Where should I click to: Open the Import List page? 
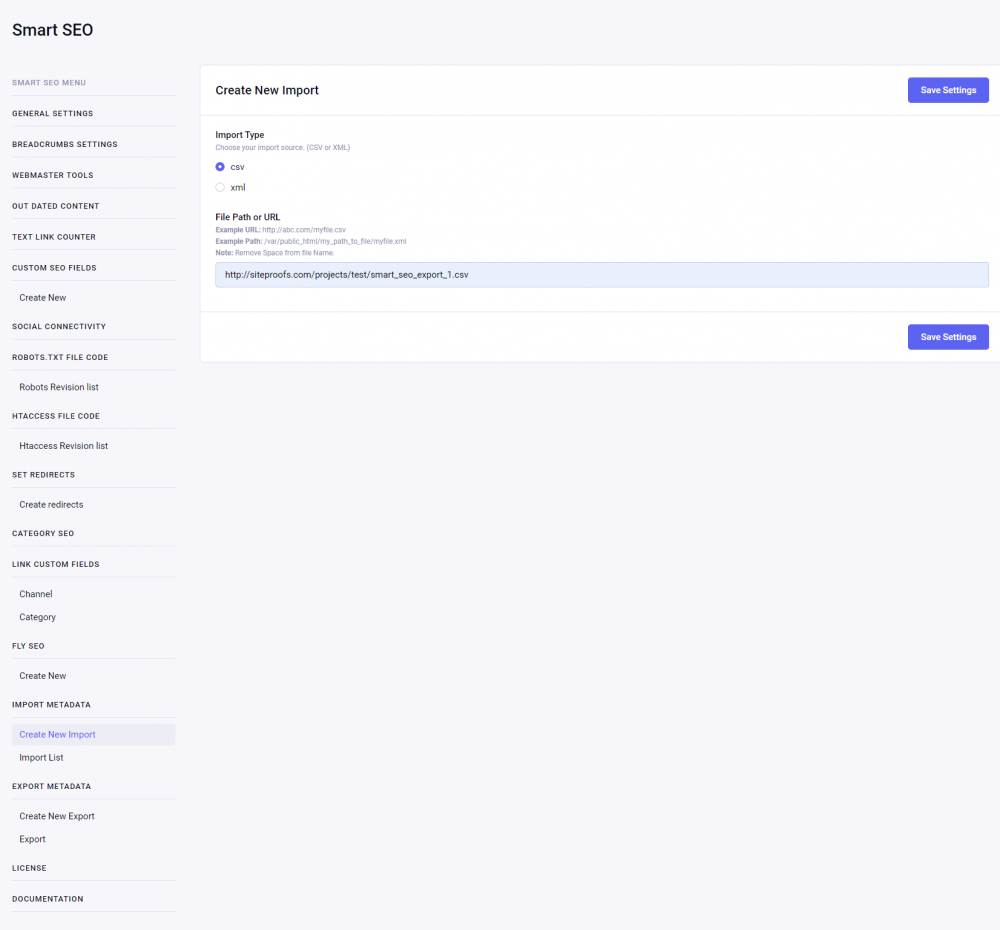[x=41, y=758]
